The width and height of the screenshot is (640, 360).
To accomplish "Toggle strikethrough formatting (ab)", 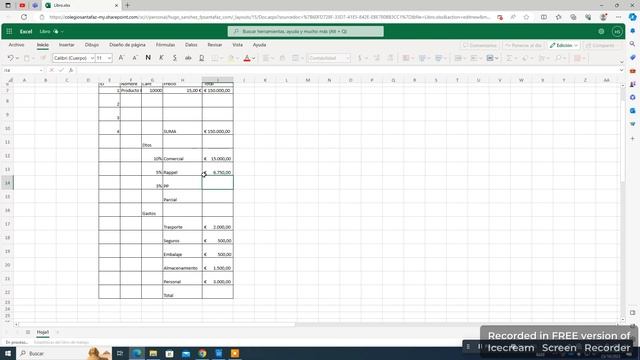I will tap(188, 58).
